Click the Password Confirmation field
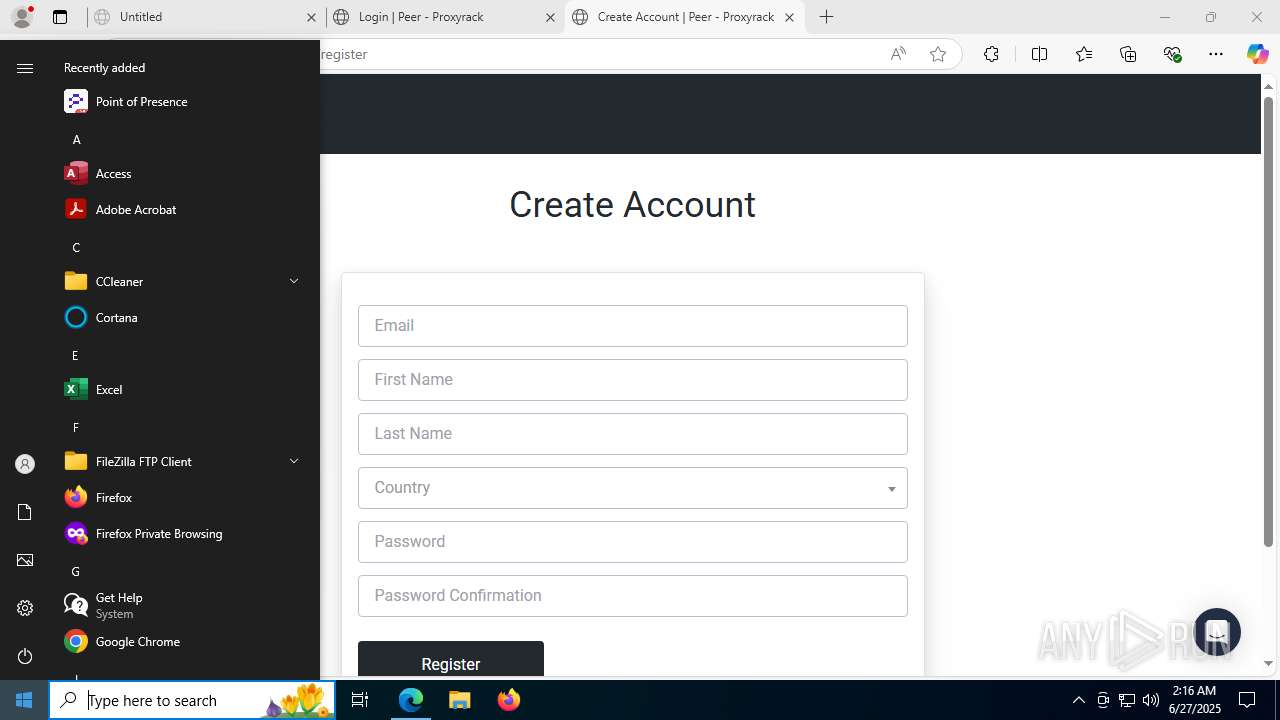The width and height of the screenshot is (1280, 720). pos(633,596)
